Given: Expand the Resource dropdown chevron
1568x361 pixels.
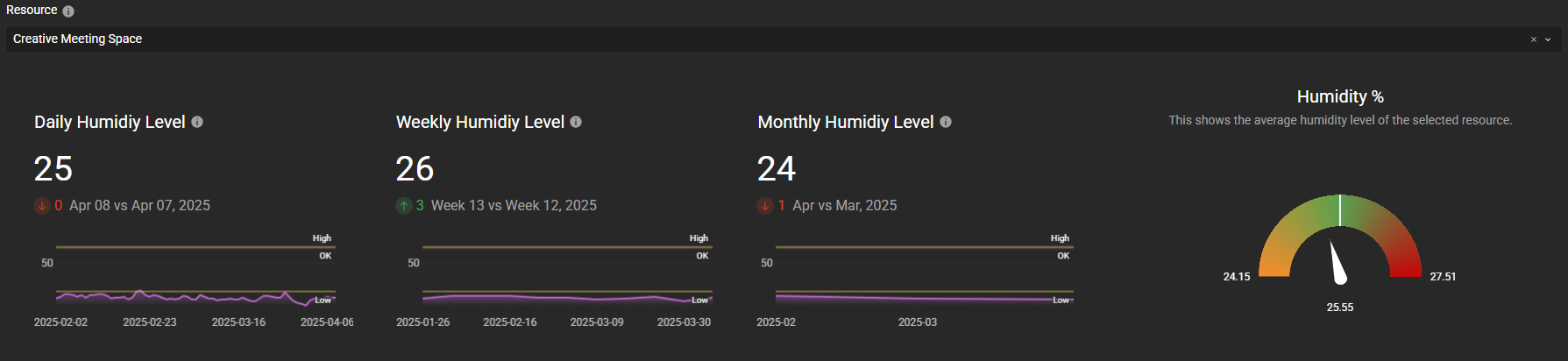Looking at the screenshot, I should pos(1548,39).
